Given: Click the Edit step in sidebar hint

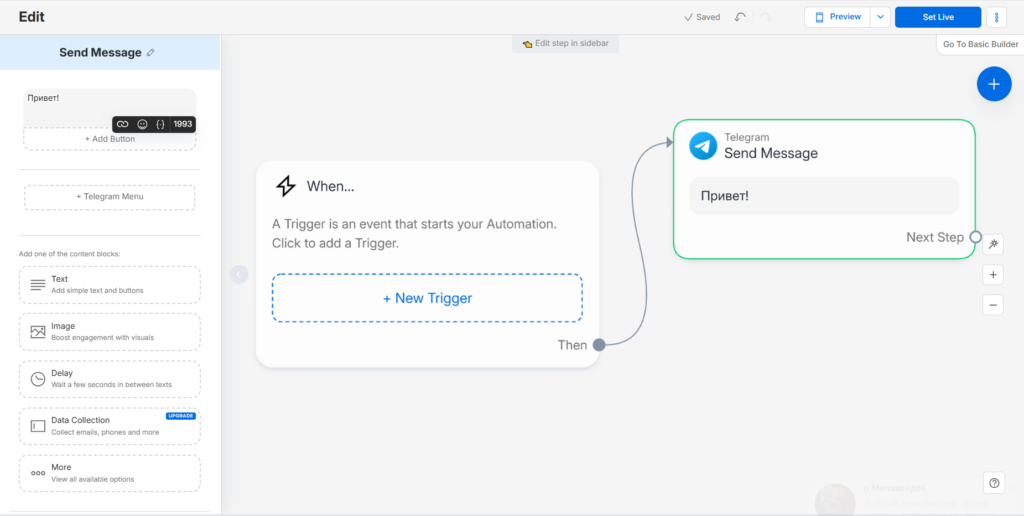Looking at the screenshot, I should click(x=566, y=44).
